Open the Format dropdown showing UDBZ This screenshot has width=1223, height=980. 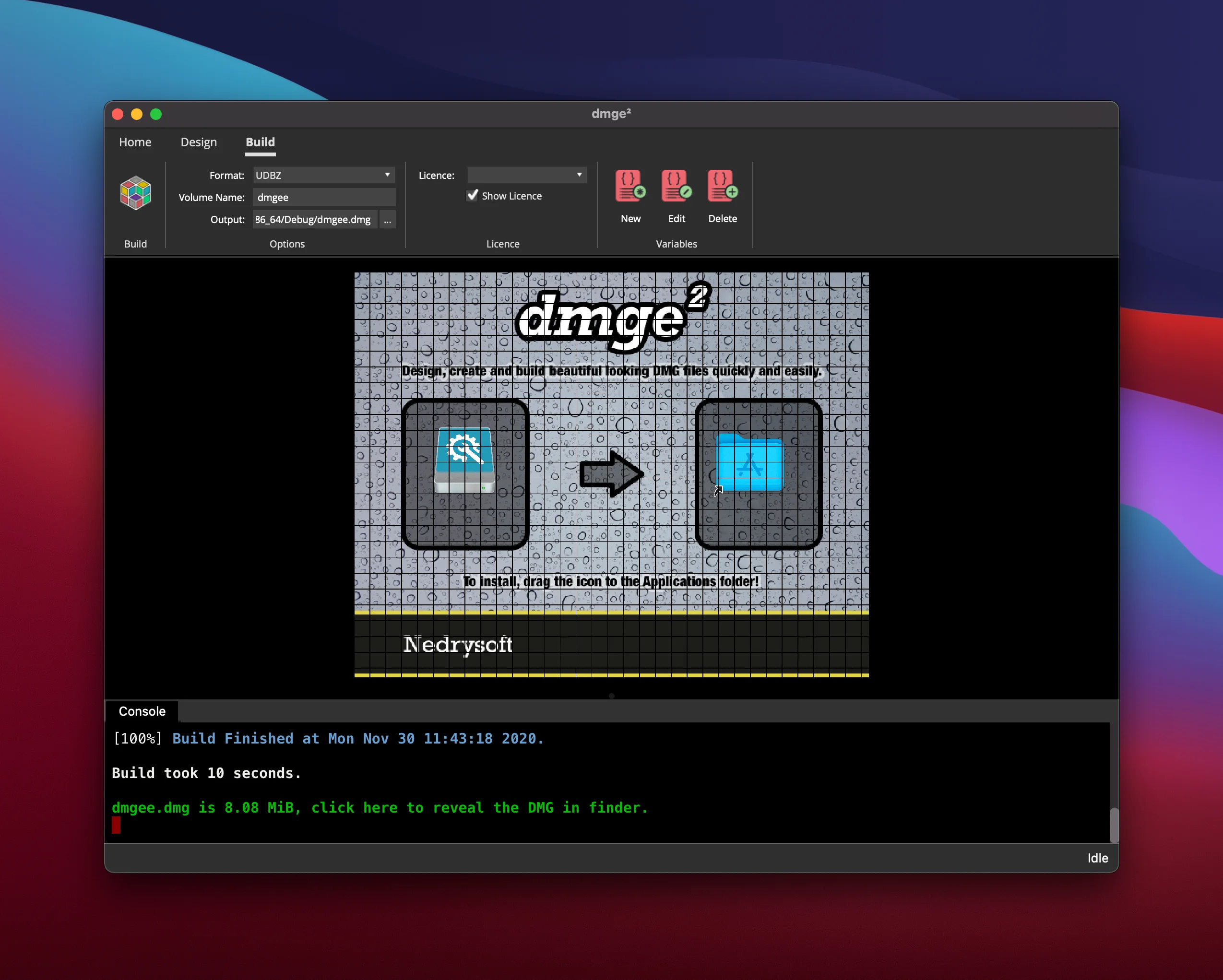click(x=323, y=175)
